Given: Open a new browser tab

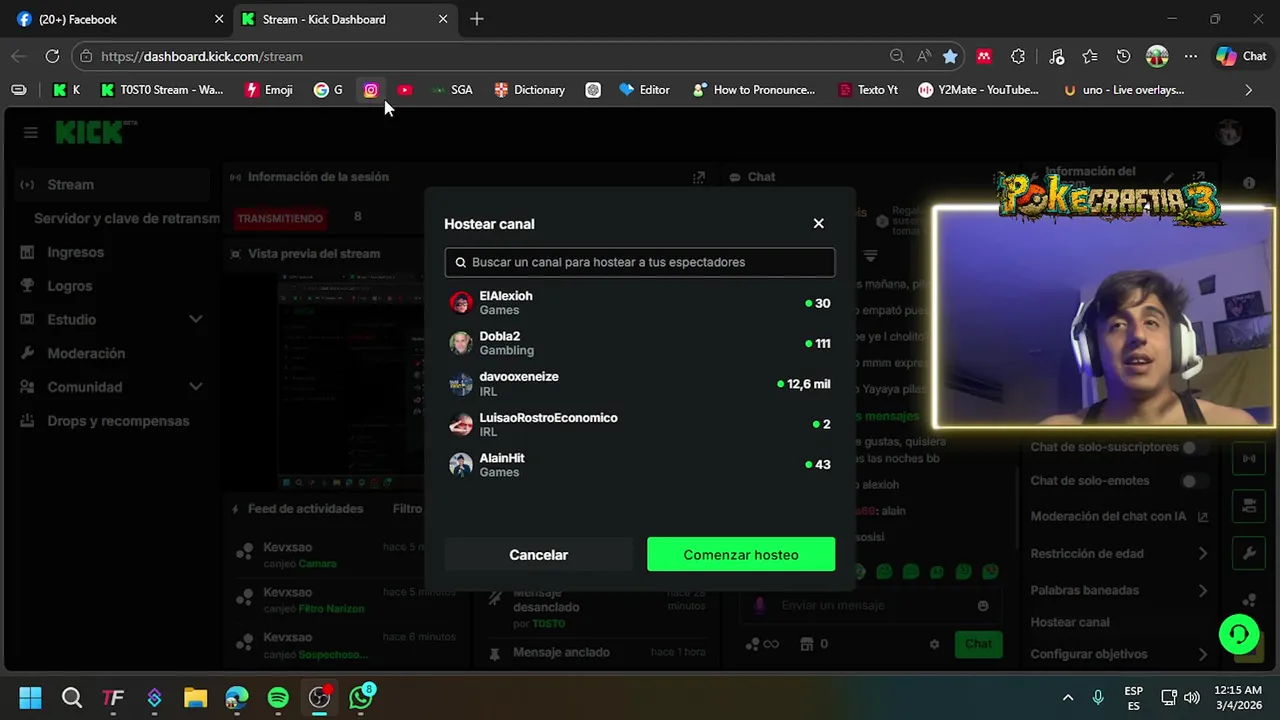Looking at the screenshot, I should pos(477,19).
